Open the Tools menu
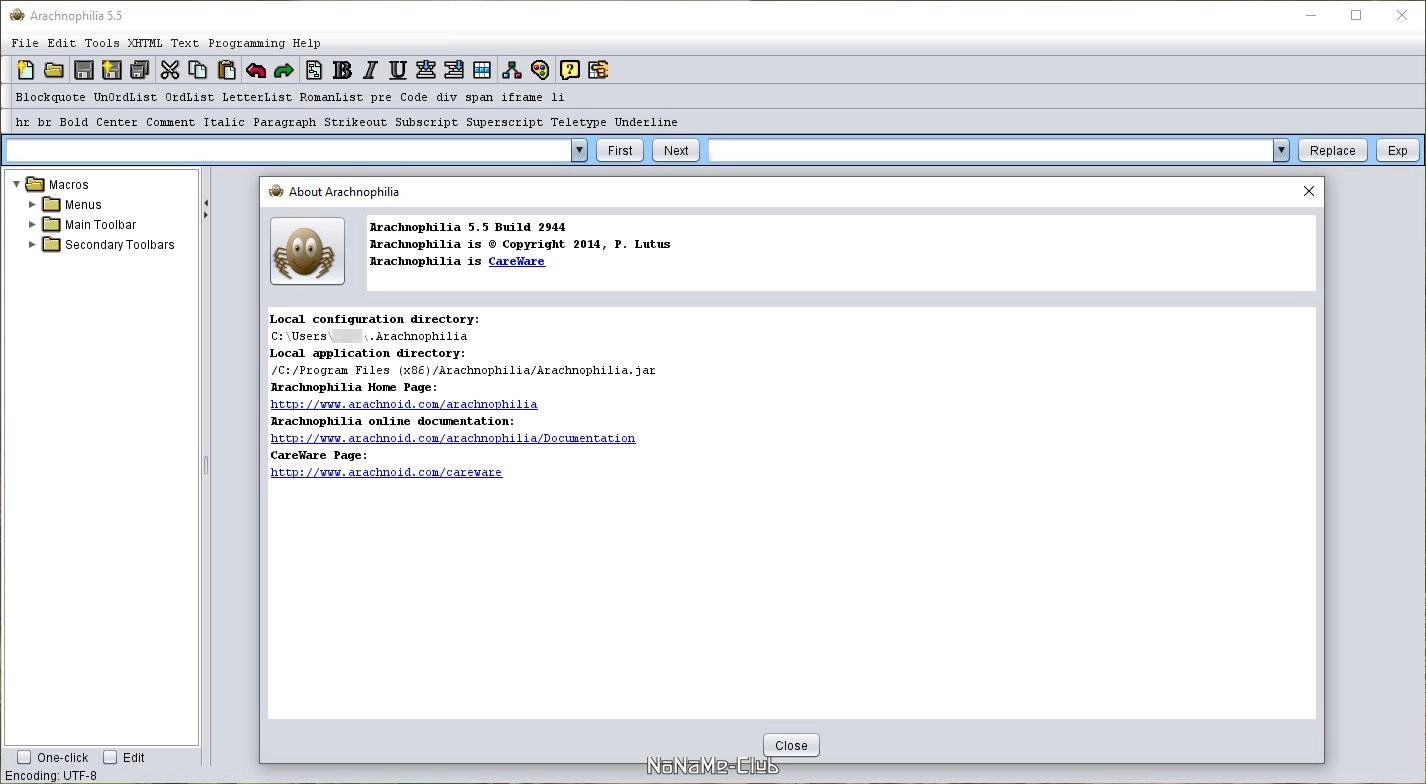Viewport: 1426px width, 784px height. [x=102, y=43]
